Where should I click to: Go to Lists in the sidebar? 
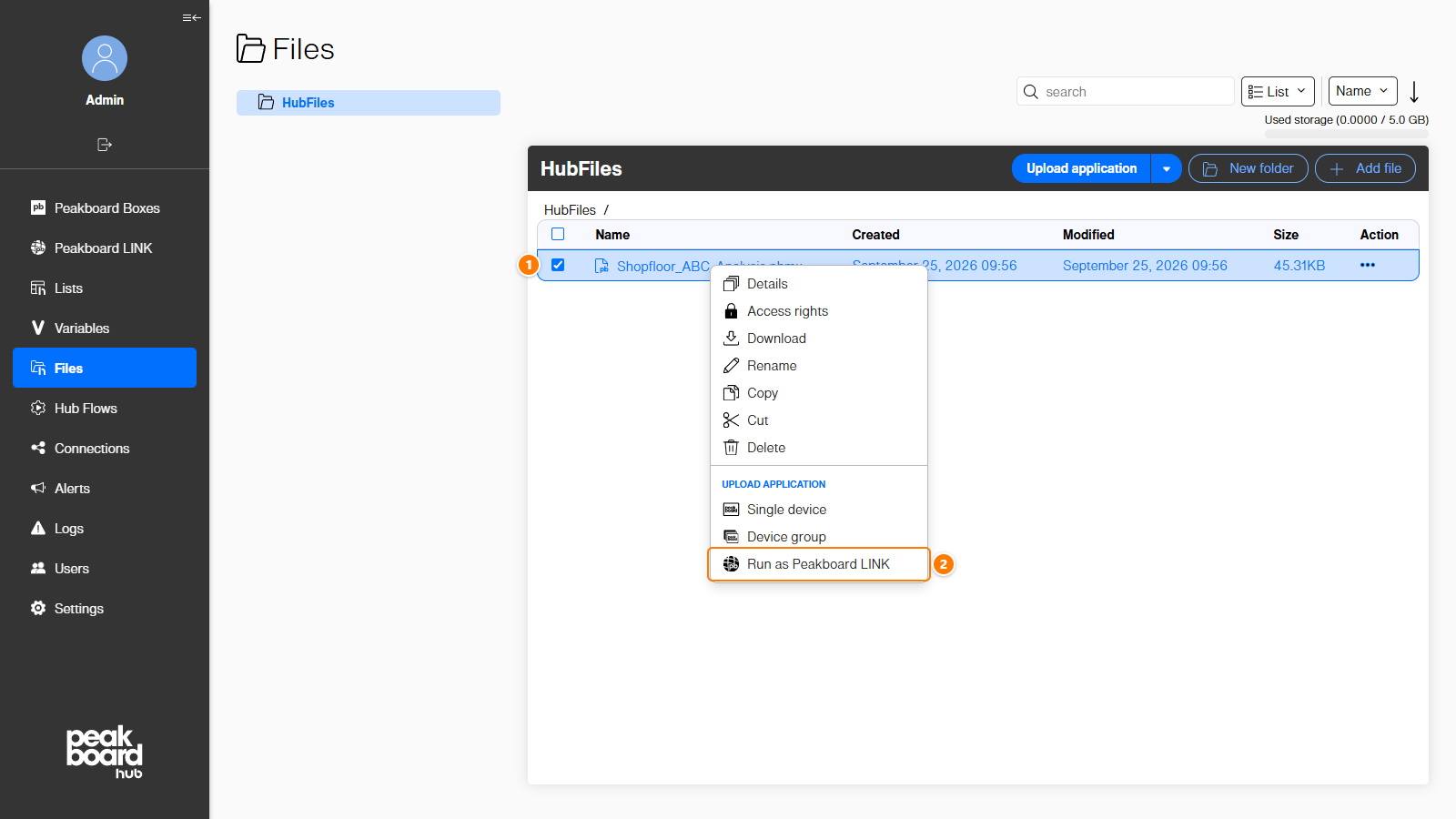click(105, 288)
